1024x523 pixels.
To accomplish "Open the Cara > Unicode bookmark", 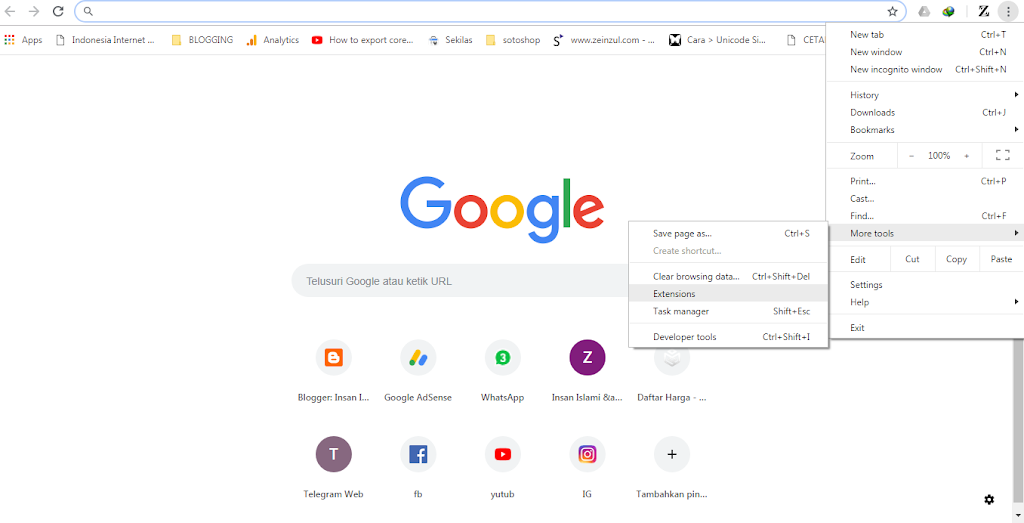I will click(718, 40).
